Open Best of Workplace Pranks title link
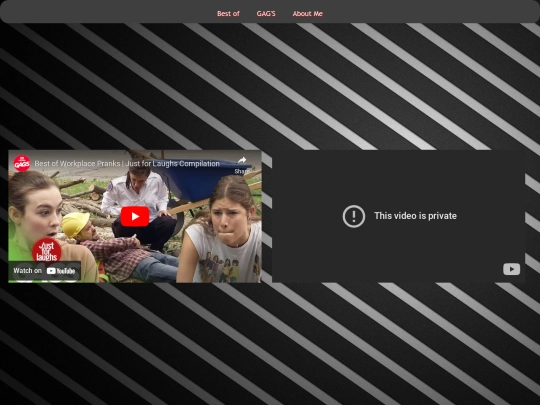 (127, 164)
